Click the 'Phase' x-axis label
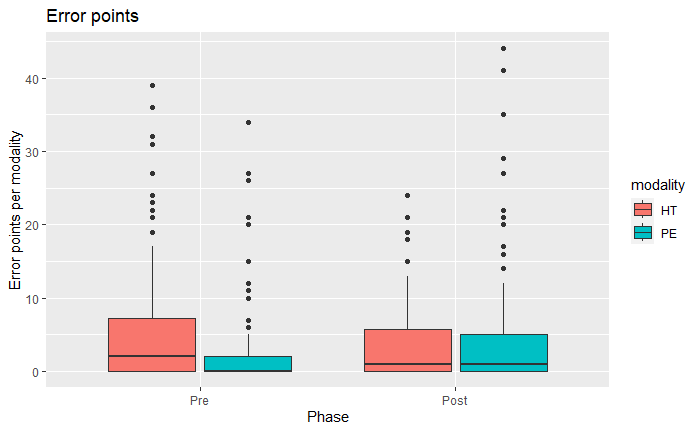This screenshot has height=432, width=700. [328, 417]
